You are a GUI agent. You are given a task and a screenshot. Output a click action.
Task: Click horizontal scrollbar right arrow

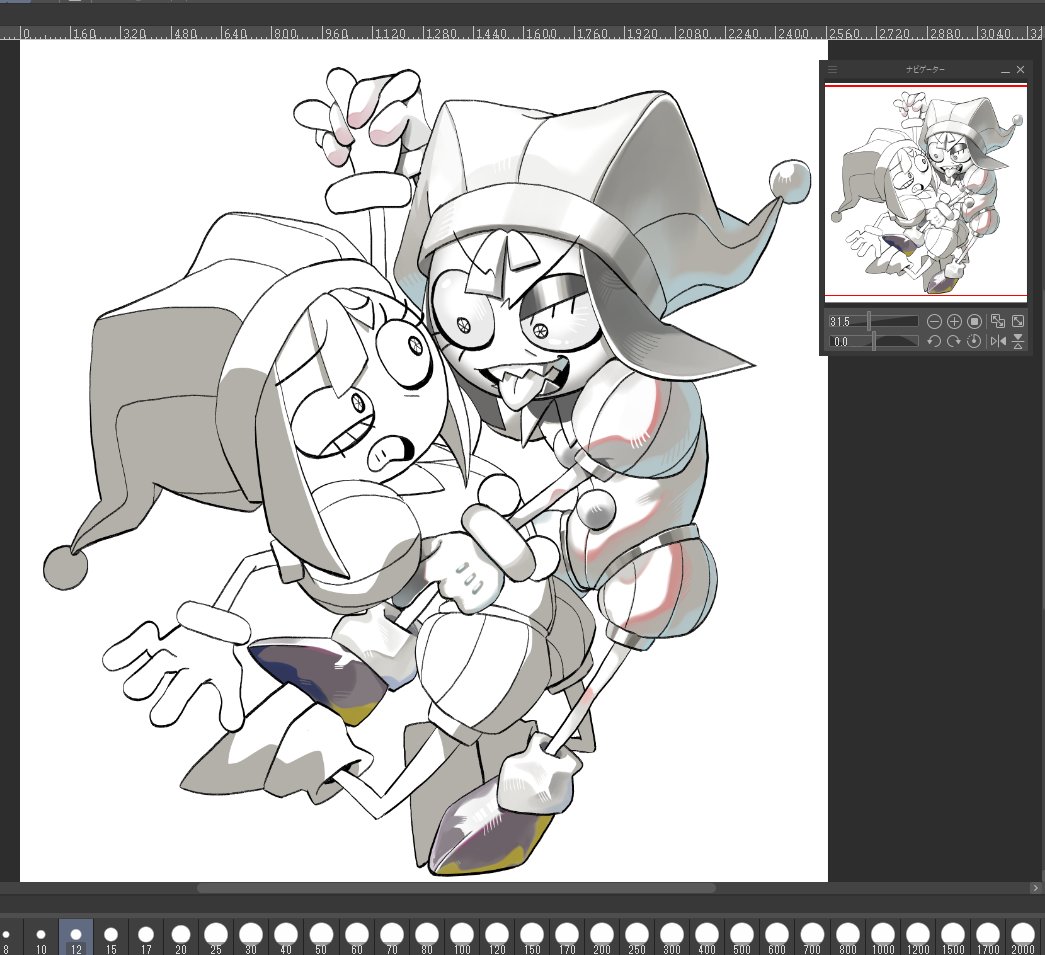[1035, 888]
